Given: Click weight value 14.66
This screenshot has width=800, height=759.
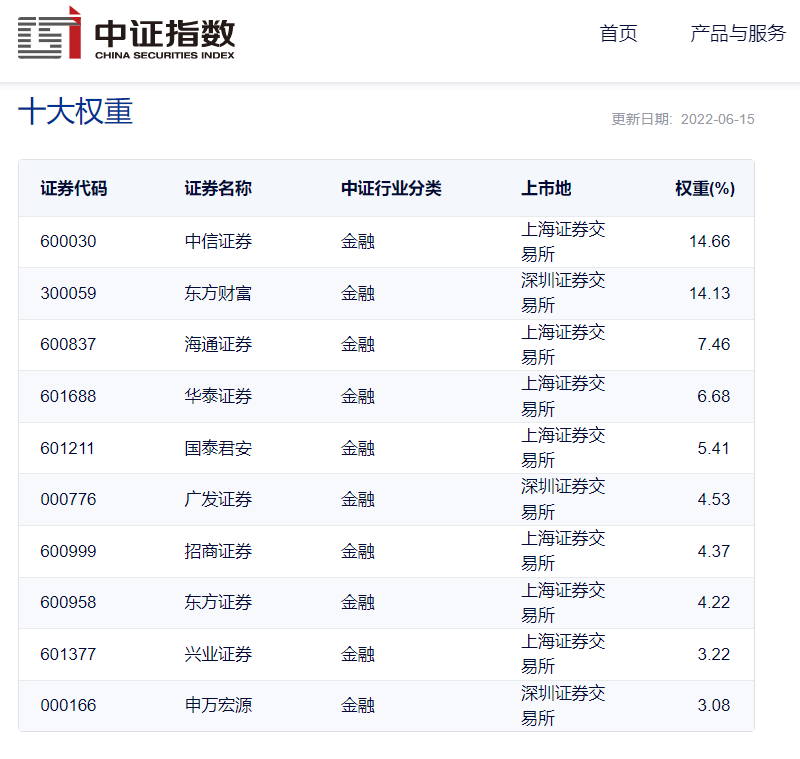Looking at the screenshot, I should click(x=710, y=241).
